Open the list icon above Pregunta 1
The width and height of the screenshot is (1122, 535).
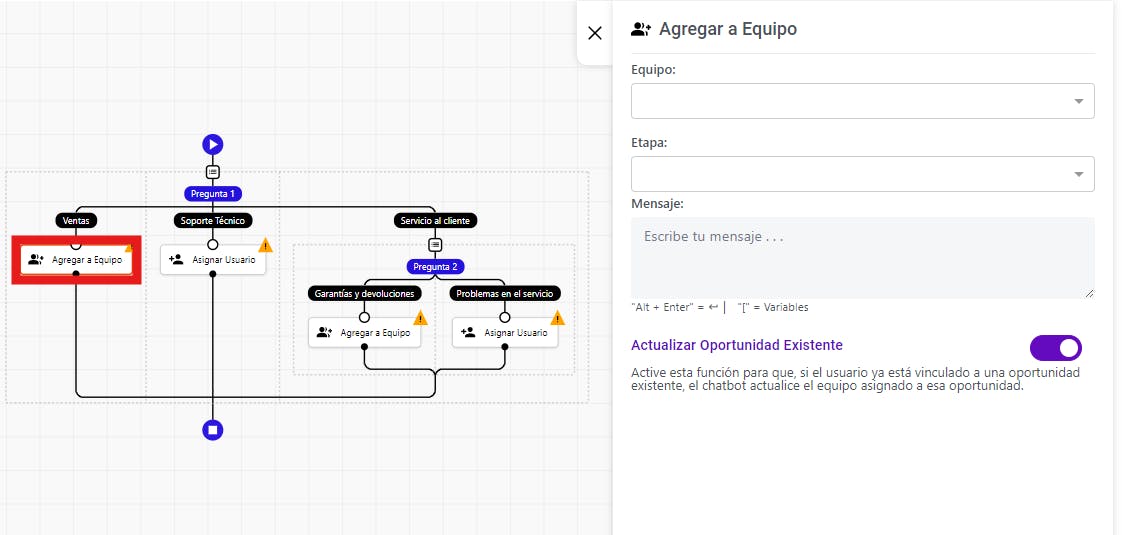pyautogui.click(x=213, y=172)
